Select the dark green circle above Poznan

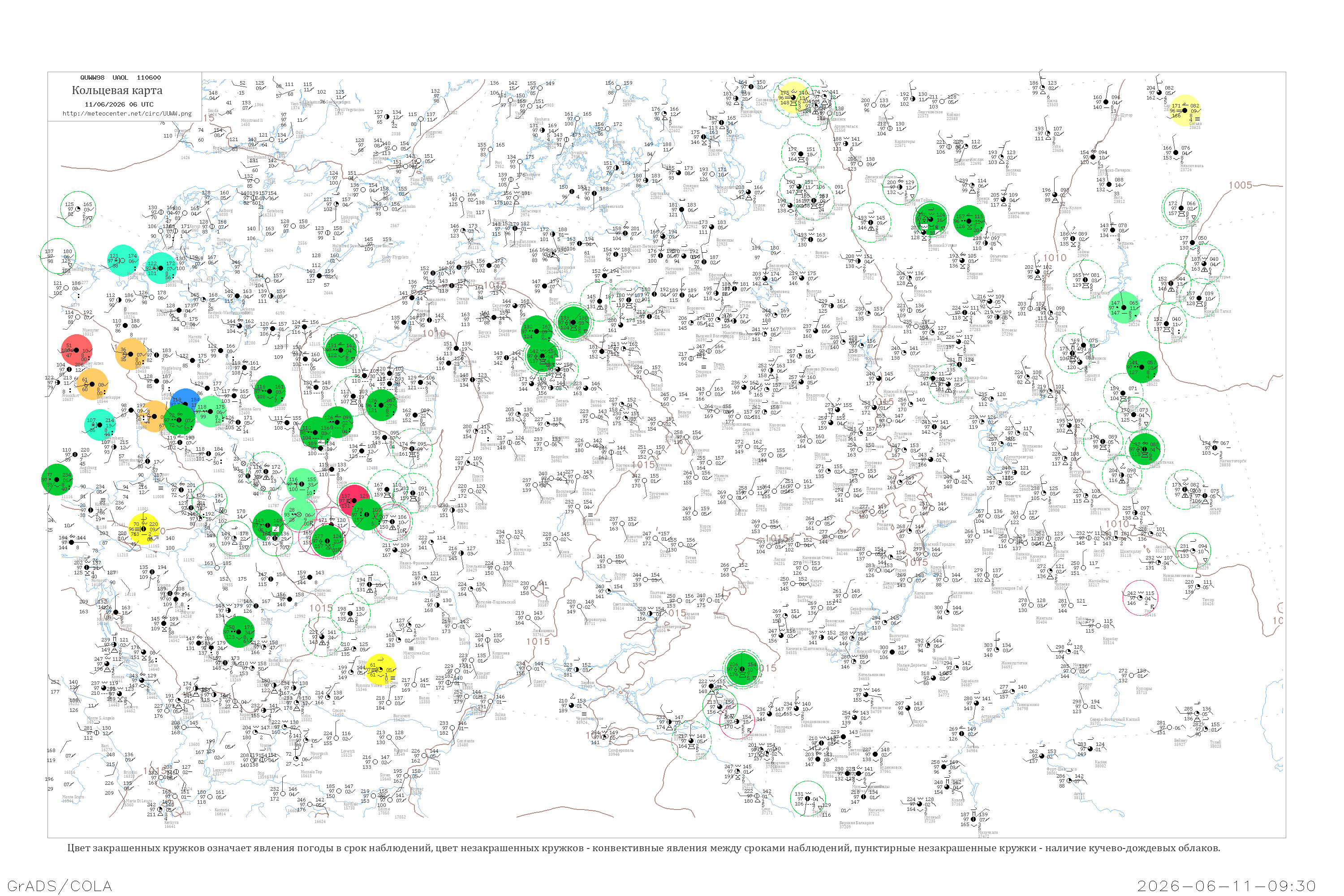click(270, 391)
